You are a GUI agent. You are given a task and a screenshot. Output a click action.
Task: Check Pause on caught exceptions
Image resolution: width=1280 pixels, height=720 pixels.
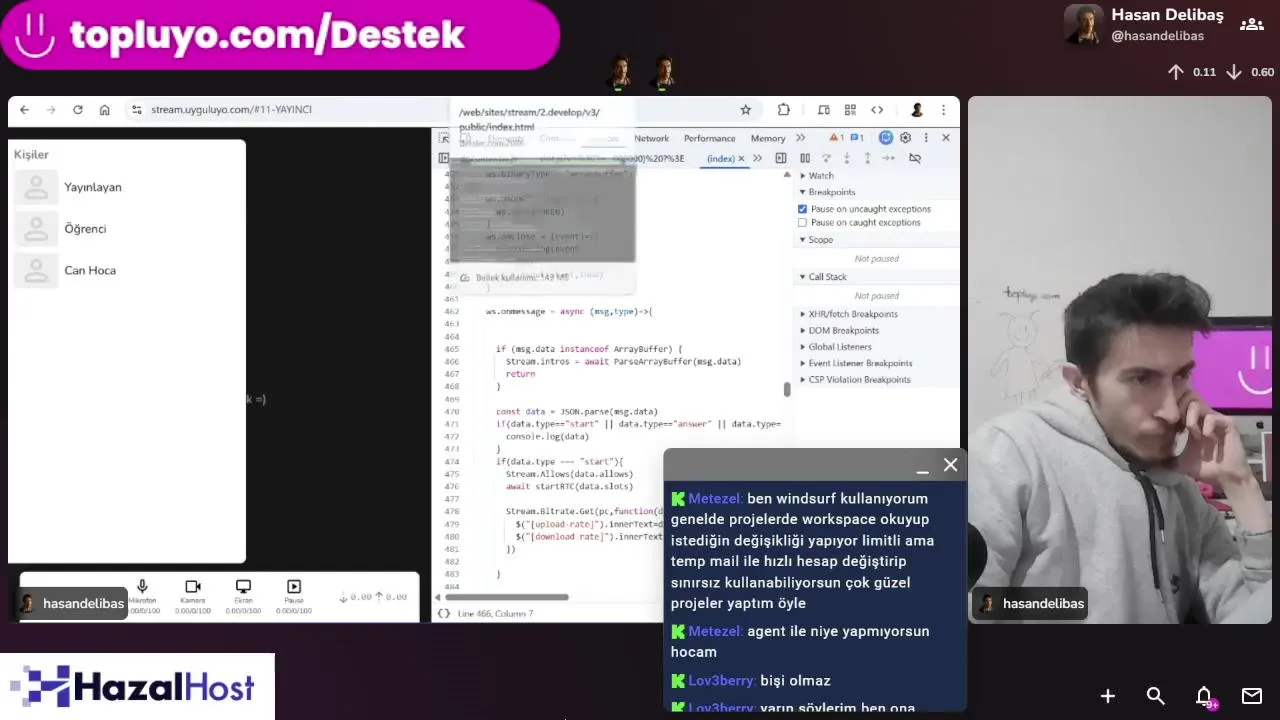pos(802,223)
